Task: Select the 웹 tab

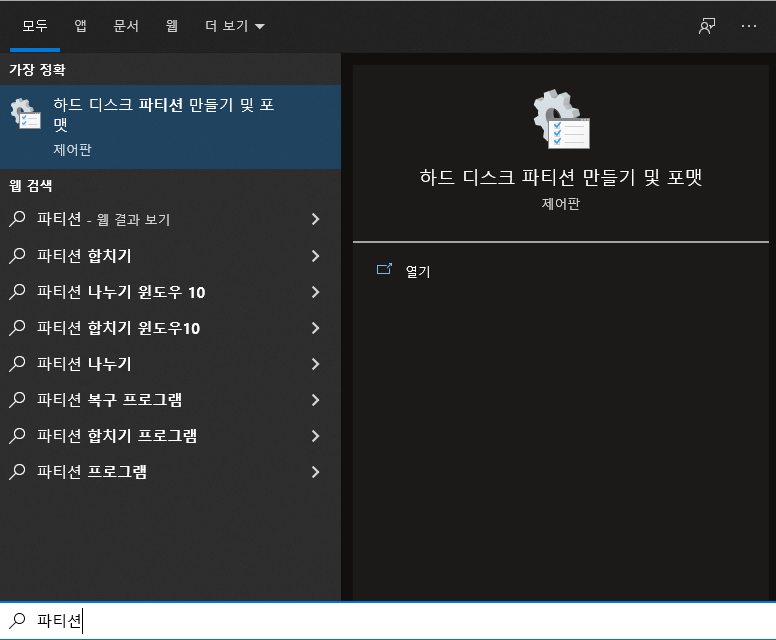Action: (172, 26)
